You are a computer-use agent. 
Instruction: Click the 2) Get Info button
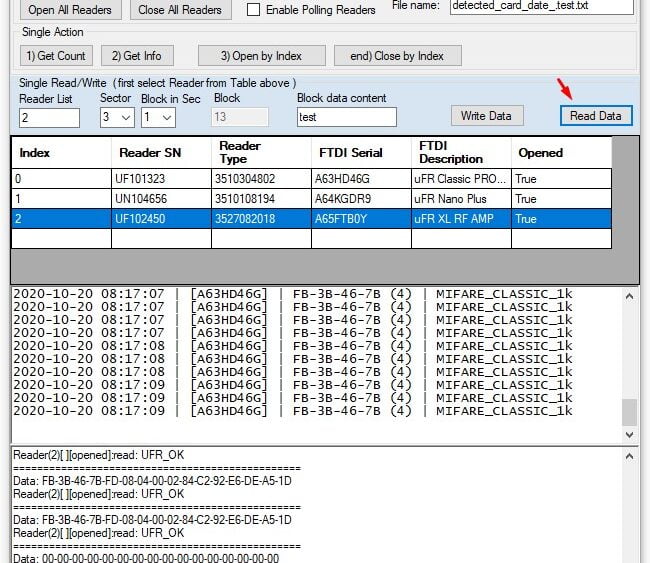pos(136,56)
